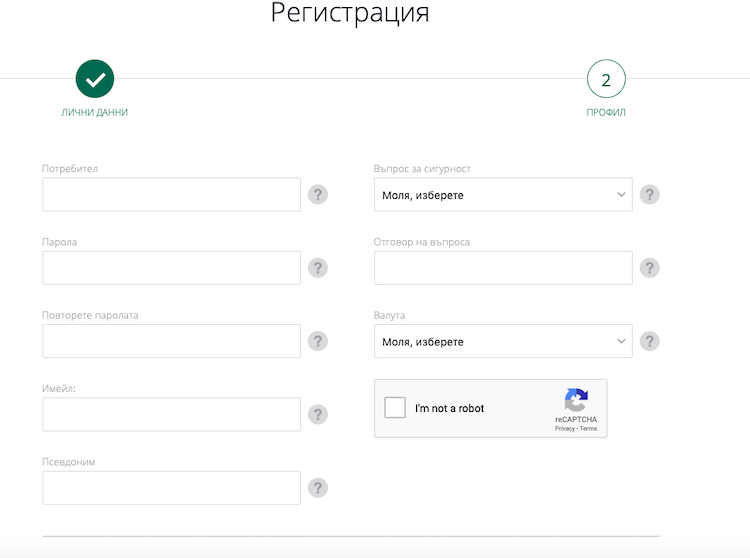Viewport: 750px width, 558px height.
Task: Select step 2 Профил circle
Action: point(606,79)
